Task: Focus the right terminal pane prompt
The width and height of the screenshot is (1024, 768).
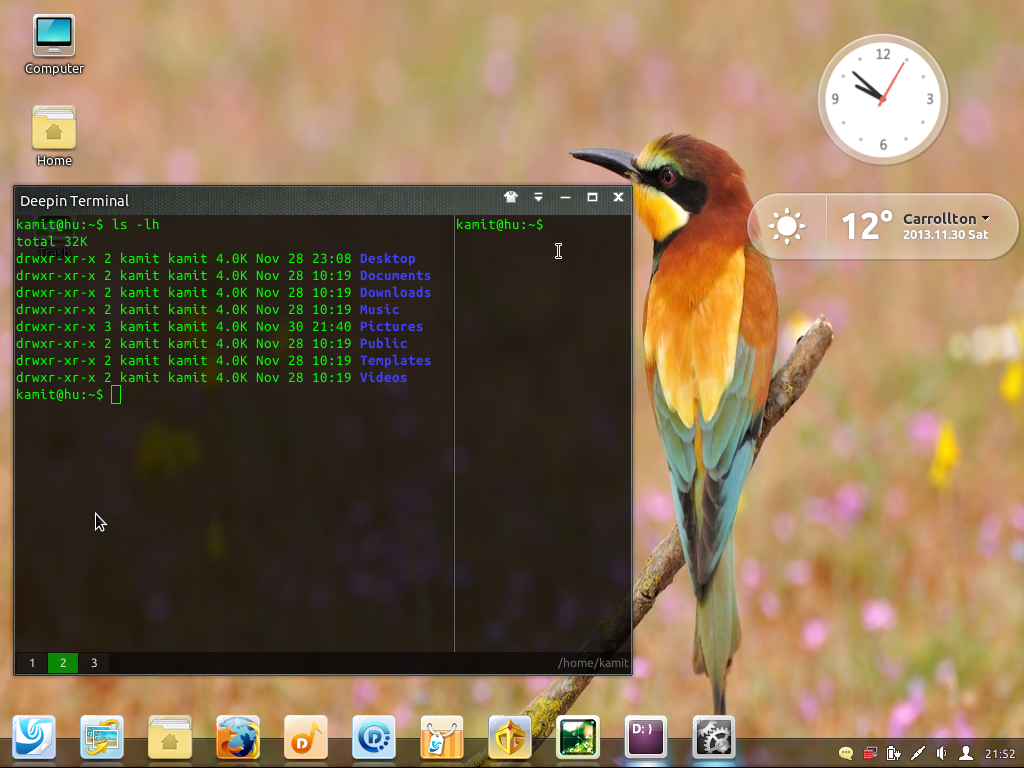Action: [500, 225]
